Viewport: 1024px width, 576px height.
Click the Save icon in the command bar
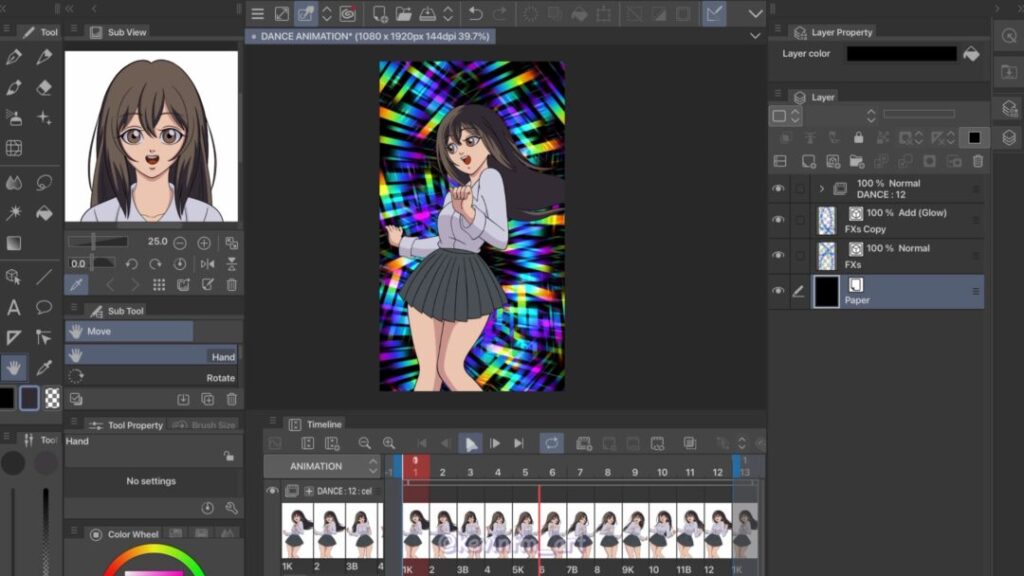pos(428,14)
